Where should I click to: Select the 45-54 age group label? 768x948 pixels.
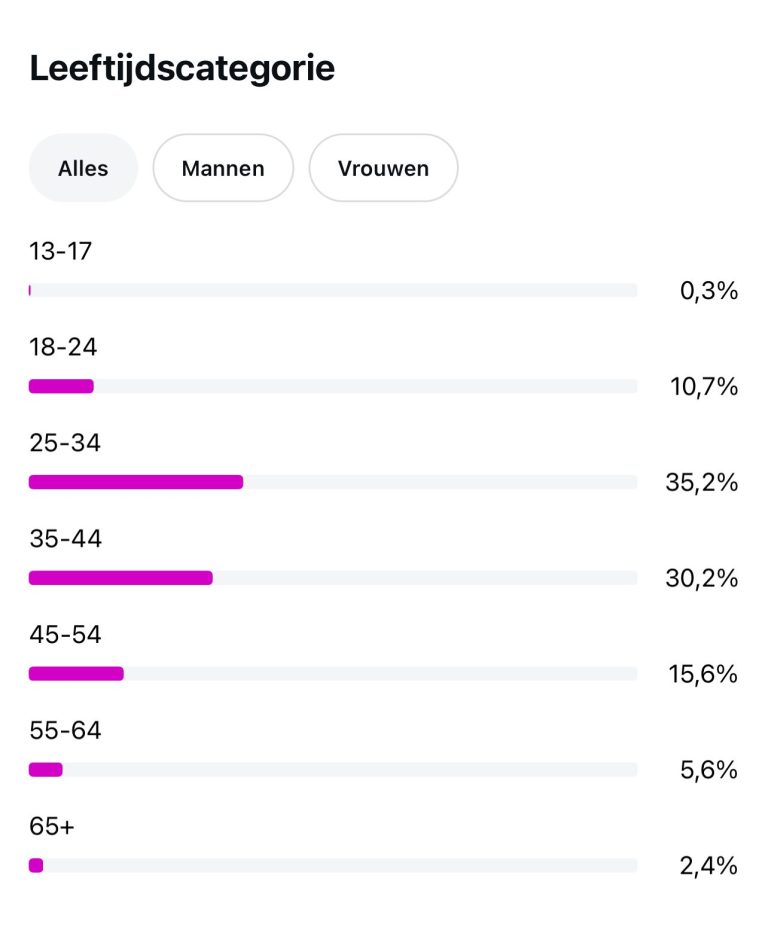pyautogui.click(x=66, y=635)
